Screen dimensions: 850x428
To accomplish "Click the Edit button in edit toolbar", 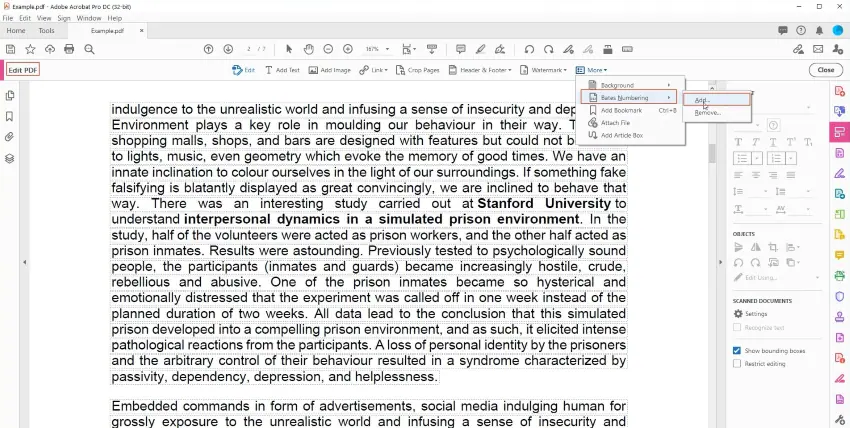I will click(x=243, y=70).
